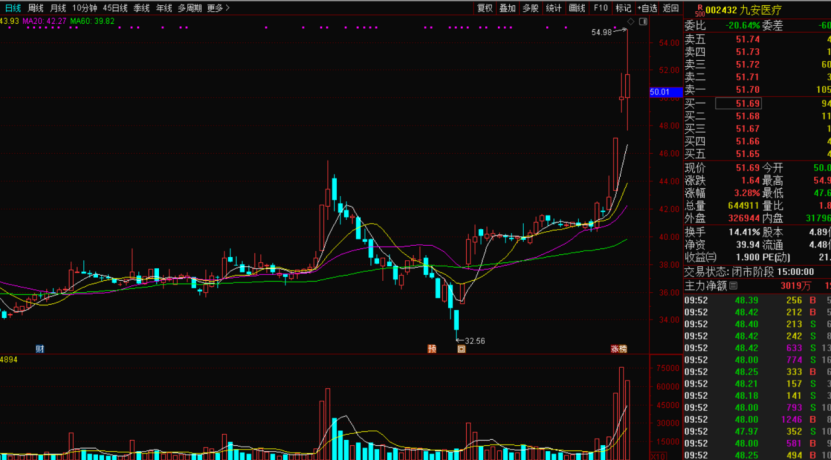Select the 季线 quarterly tab
Image resolution: width=831 pixels, height=460 pixels.
tap(142, 8)
